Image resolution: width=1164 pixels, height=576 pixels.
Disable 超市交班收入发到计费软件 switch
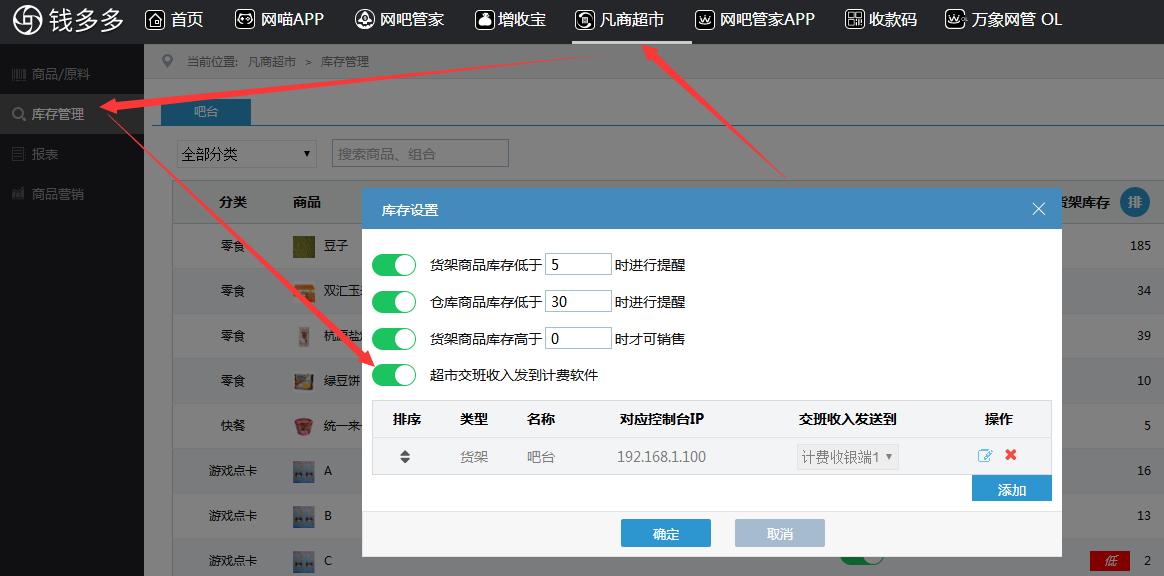(394, 375)
